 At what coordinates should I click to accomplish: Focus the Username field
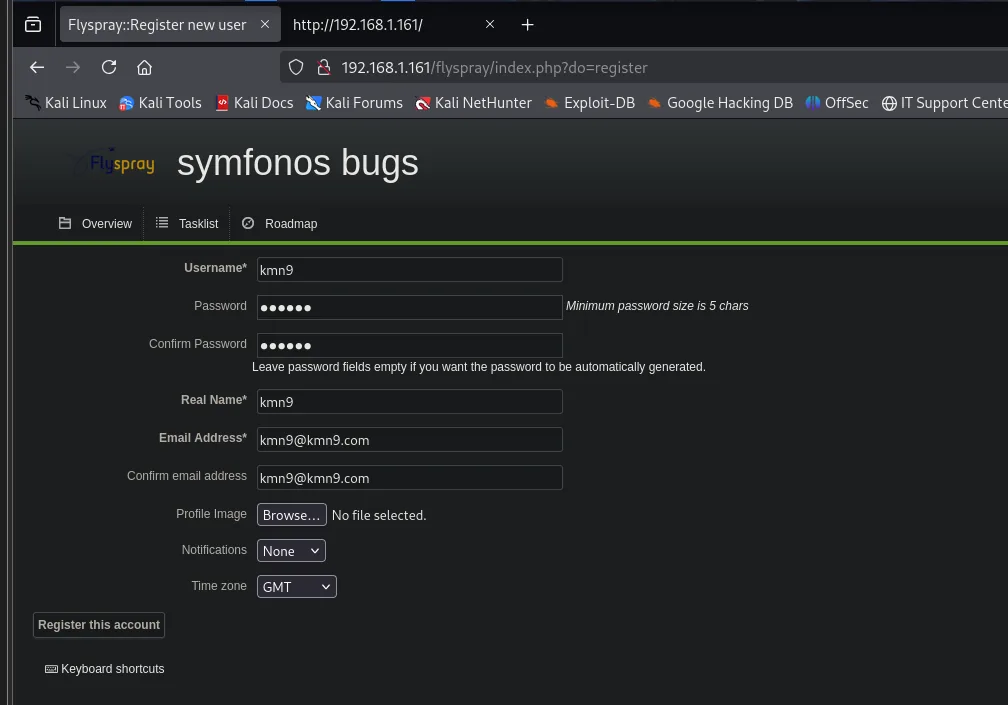(x=410, y=270)
